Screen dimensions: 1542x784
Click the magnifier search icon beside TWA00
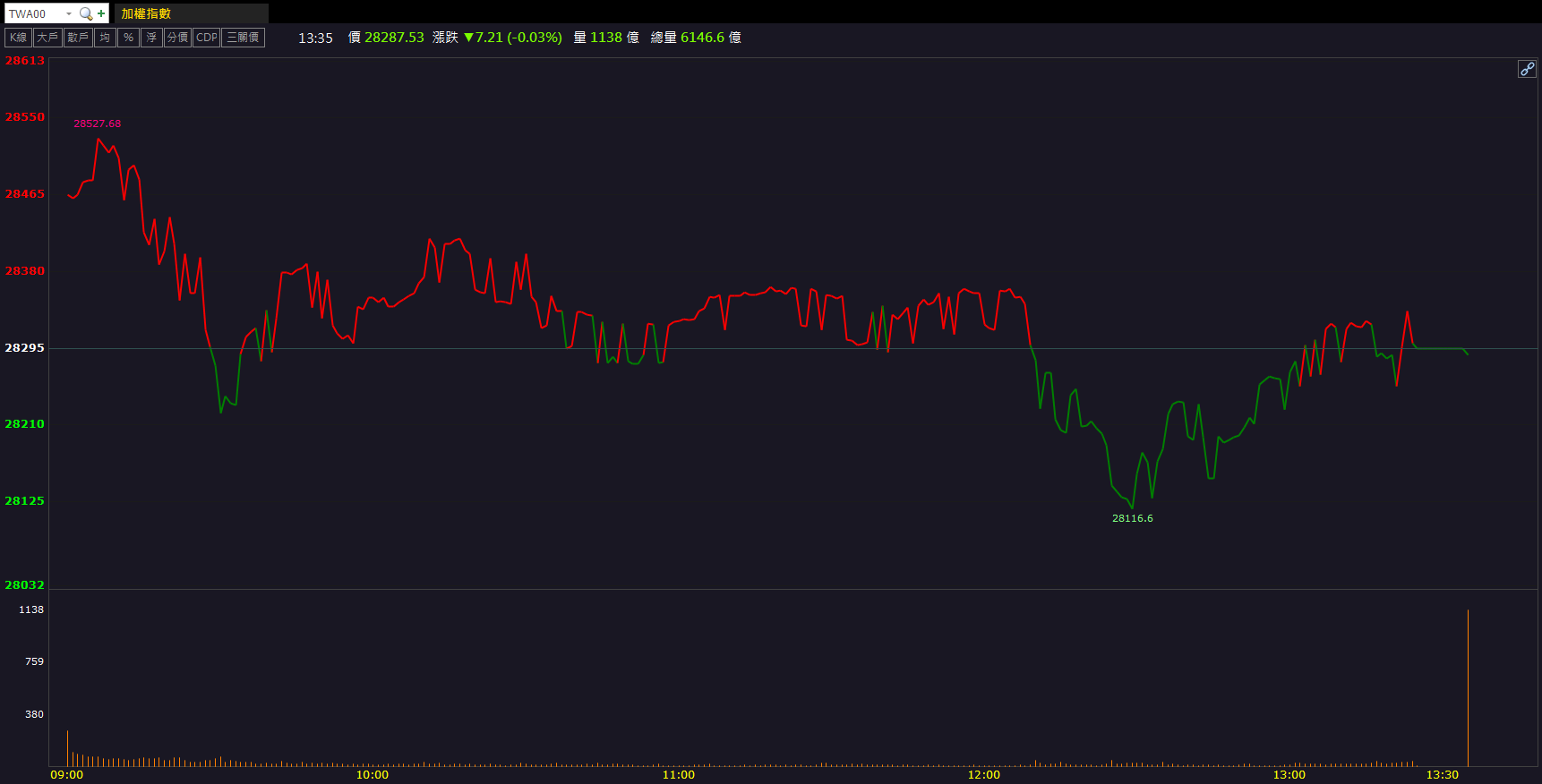[x=86, y=13]
